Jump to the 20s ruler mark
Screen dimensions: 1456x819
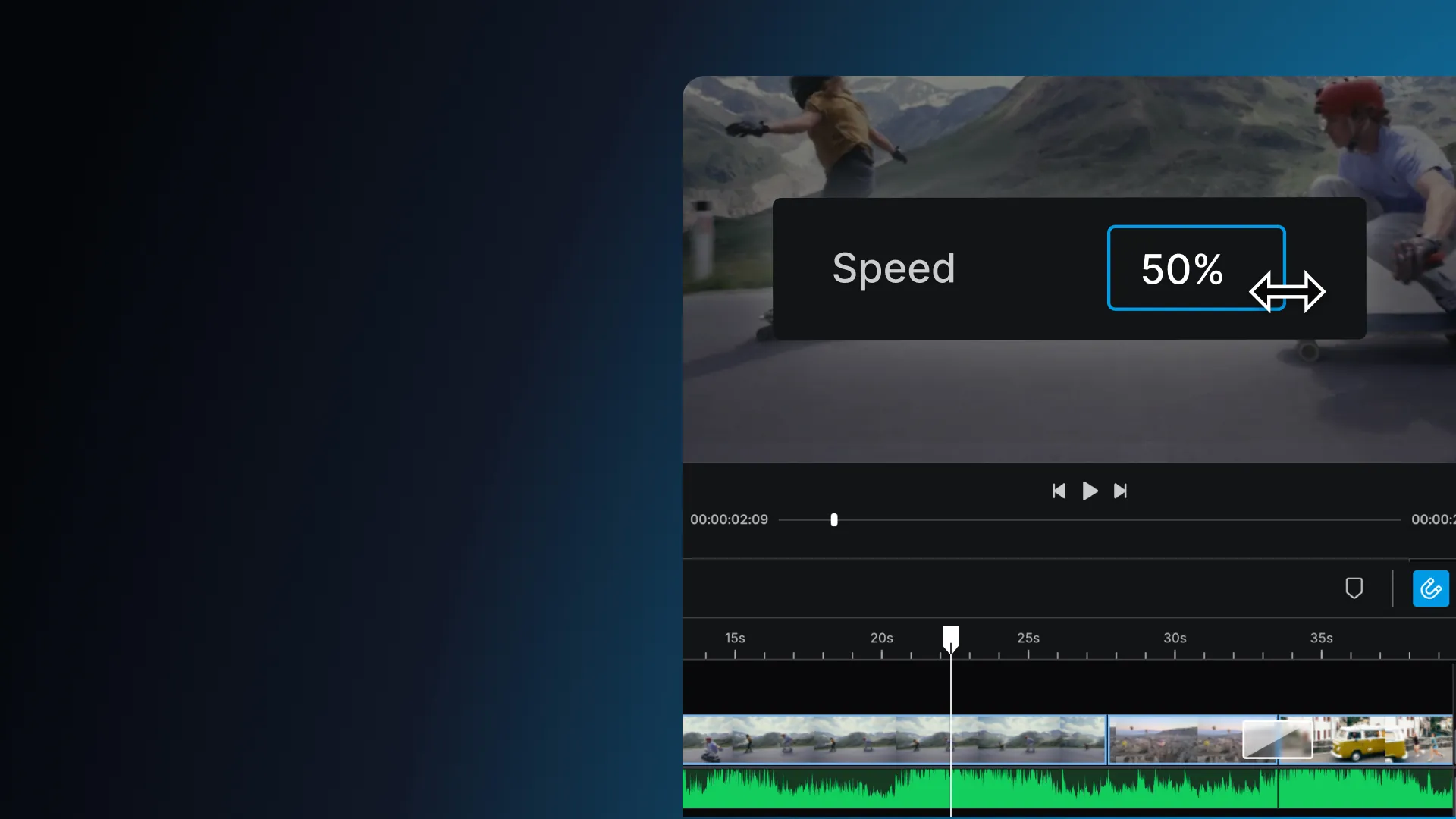[x=881, y=652]
